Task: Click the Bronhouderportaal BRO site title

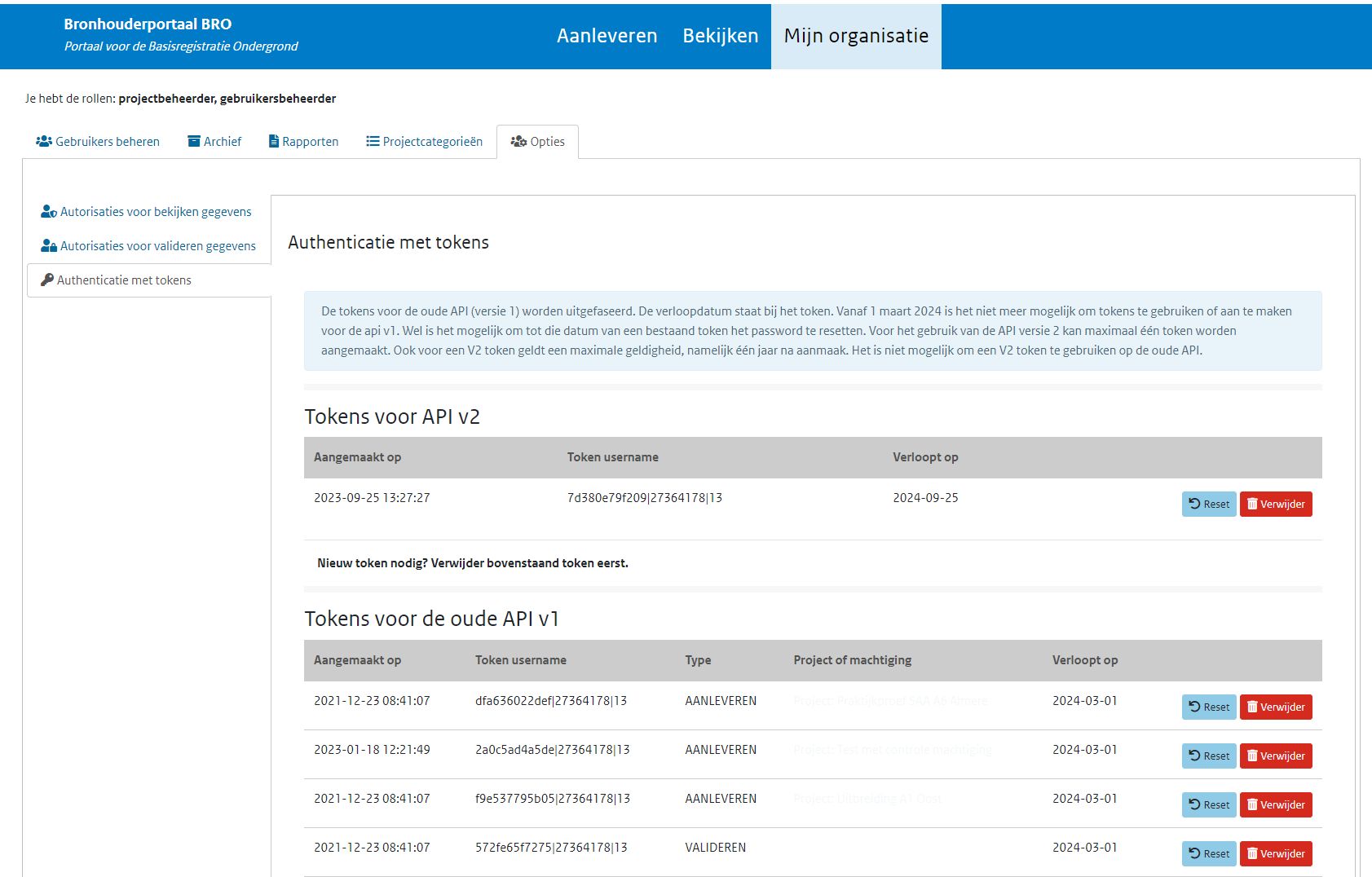Action: (x=148, y=24)
